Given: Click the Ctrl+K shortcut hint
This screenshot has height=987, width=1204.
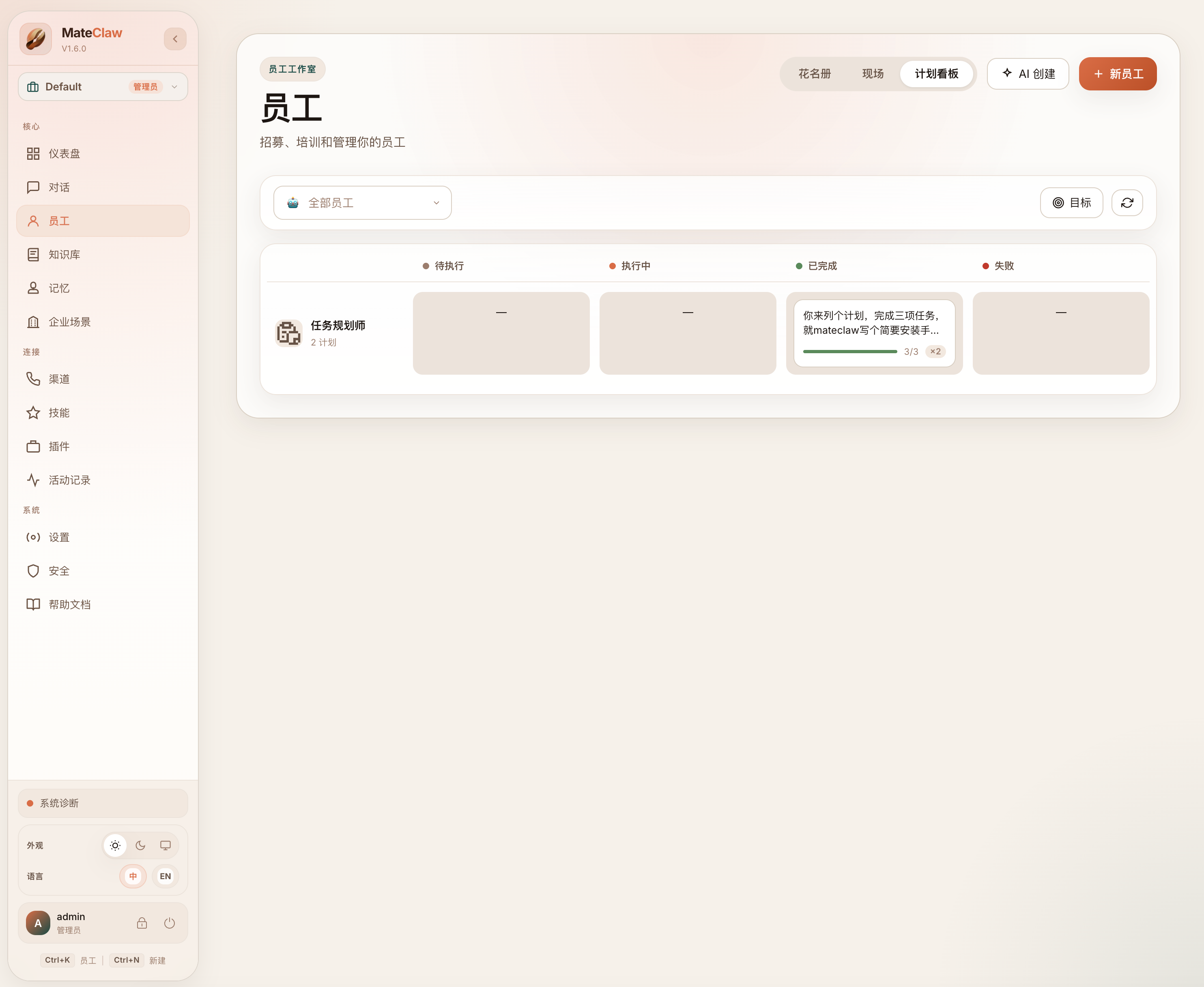Looking at the screenshot, I should pos(58,960).
